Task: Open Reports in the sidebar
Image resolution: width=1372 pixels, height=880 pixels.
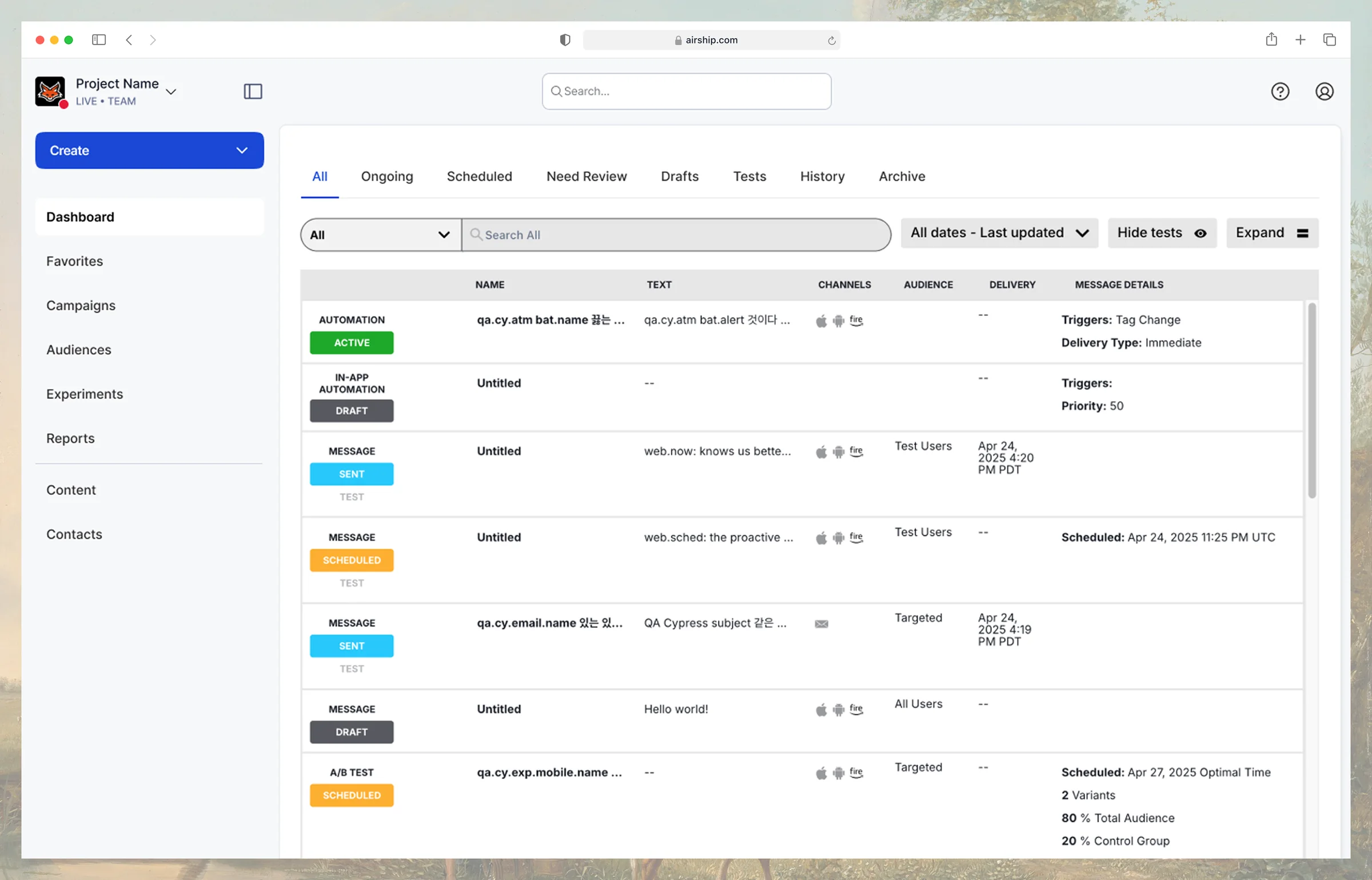Action: (70, 438)
